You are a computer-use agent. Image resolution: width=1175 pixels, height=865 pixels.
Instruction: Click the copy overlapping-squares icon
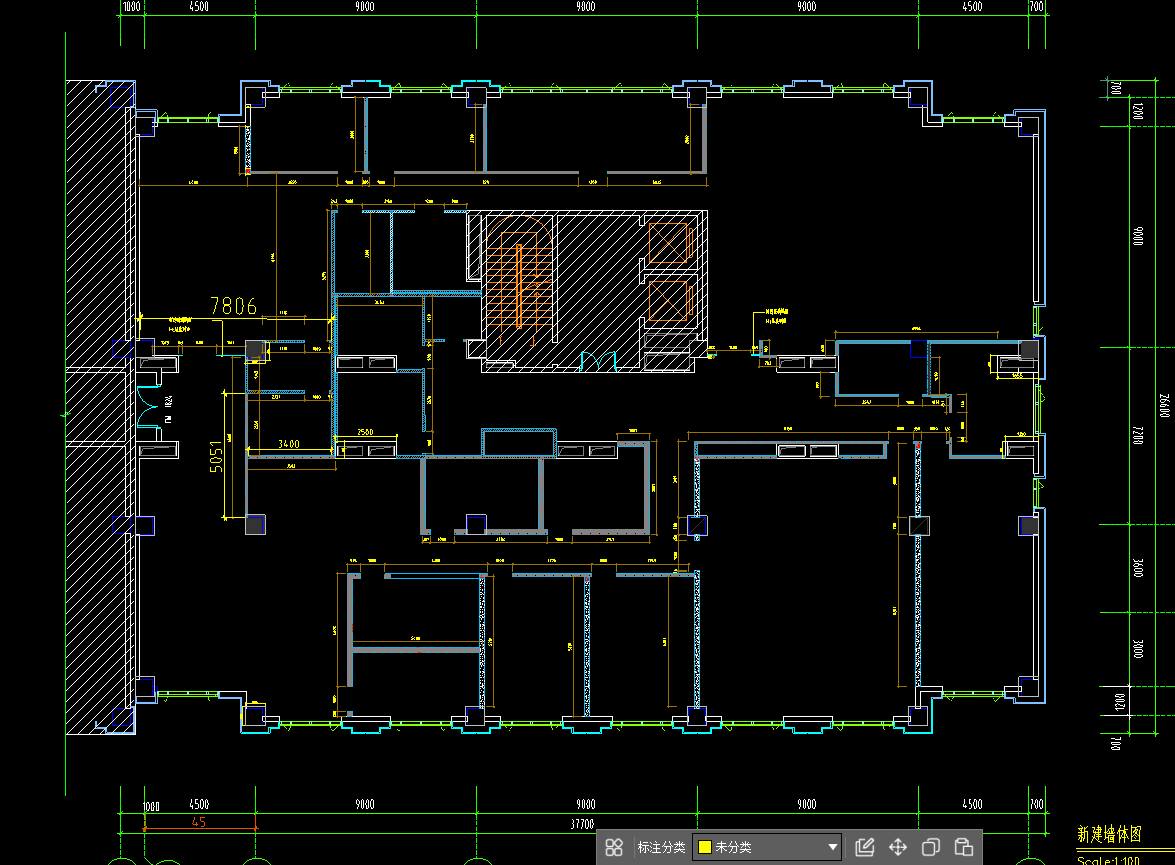tap(931, 847)
